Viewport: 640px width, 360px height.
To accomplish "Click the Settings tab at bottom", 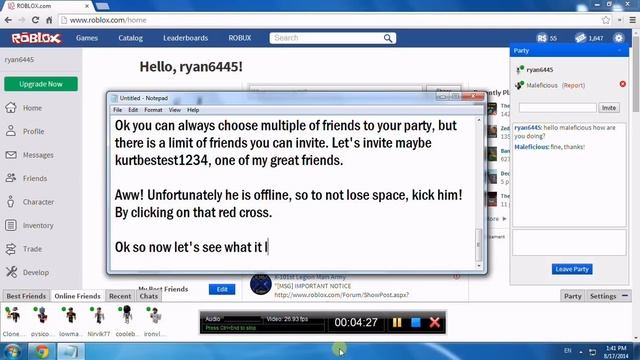I will tap(603, 296).
